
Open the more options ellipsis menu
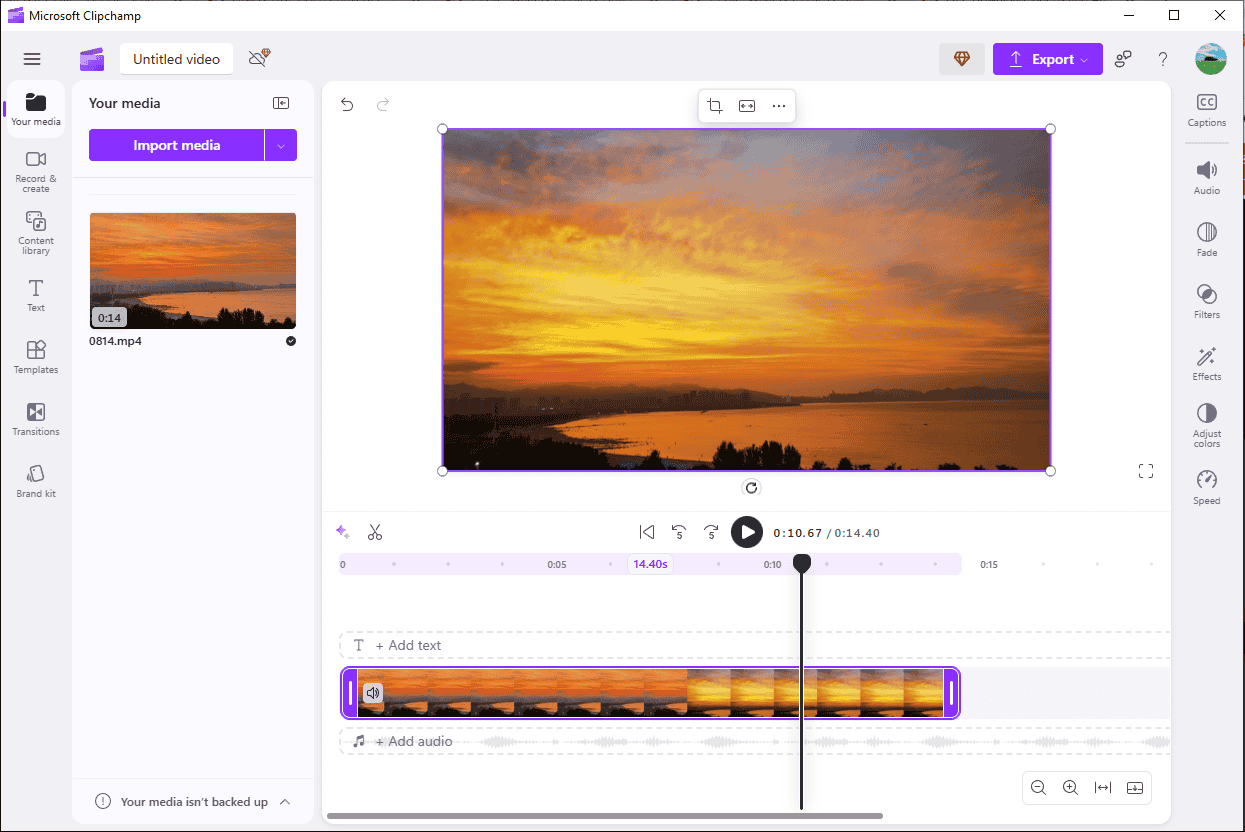(x=779, y=106)
